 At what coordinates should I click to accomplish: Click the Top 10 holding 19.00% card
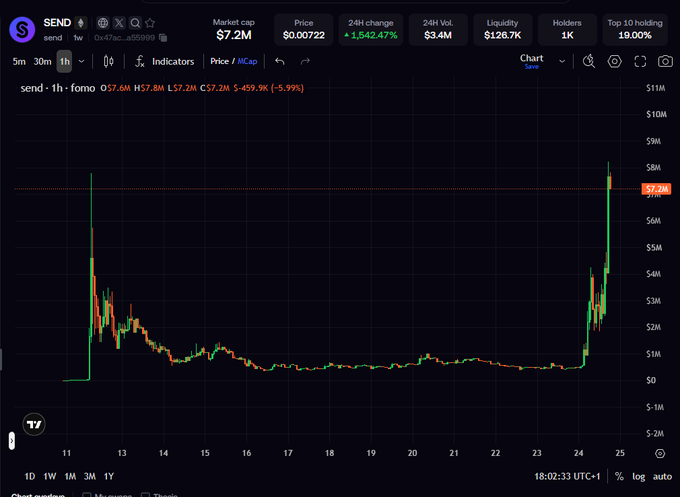coord(635,29)
